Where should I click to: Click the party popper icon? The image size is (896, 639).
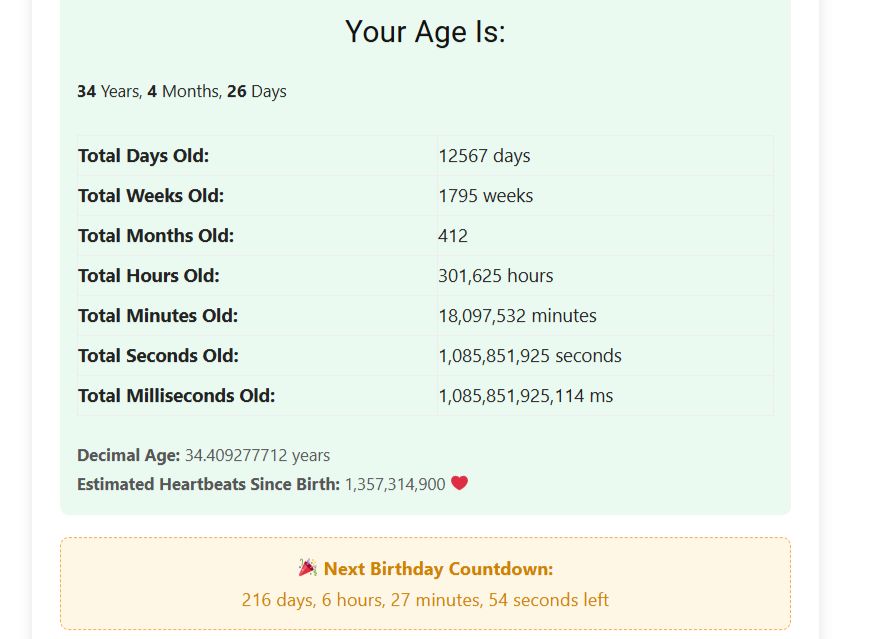tap(308, 568)
